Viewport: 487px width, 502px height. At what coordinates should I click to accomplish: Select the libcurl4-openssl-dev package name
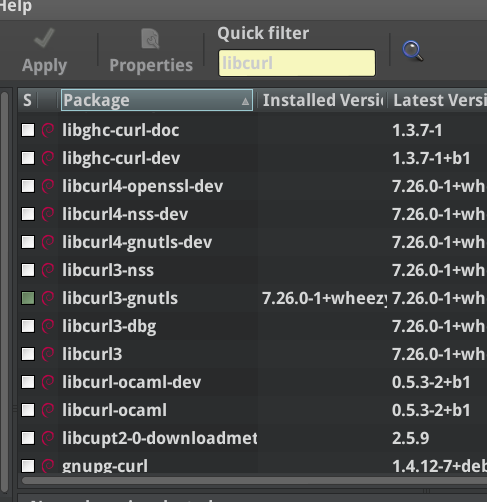click(x=143, y=186)
